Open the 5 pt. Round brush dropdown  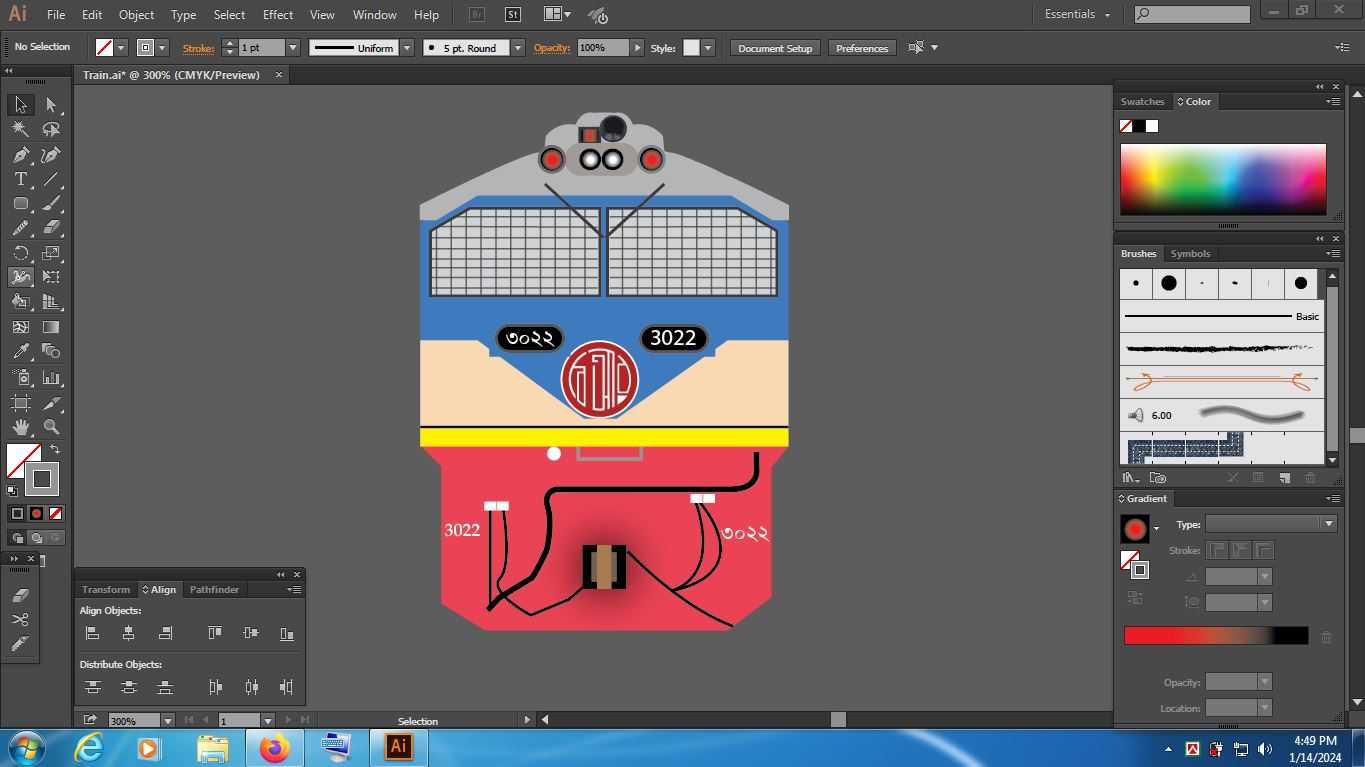click(x=518, y=48)
